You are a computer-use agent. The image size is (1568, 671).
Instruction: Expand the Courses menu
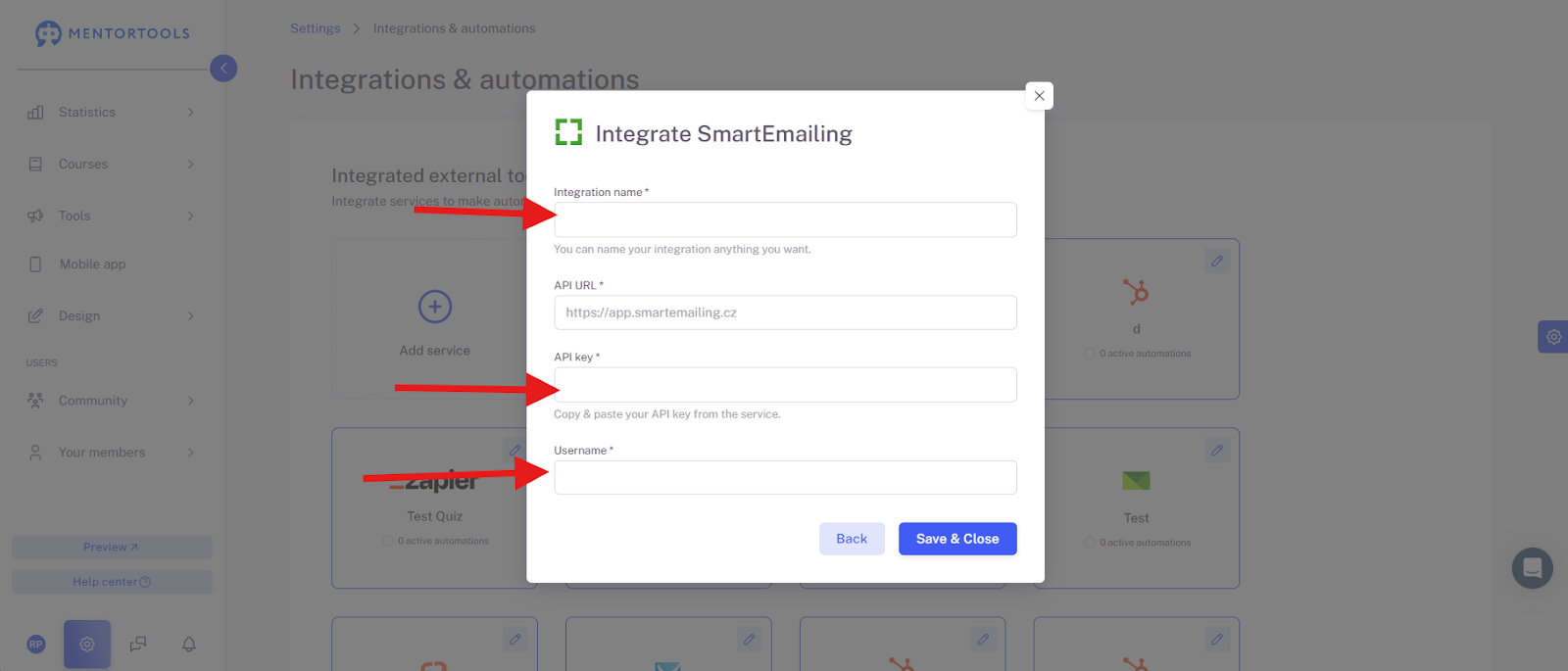111,165
